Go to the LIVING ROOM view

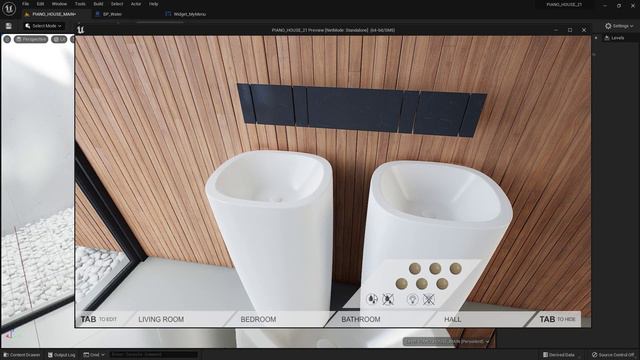click(x=161, y=319)
